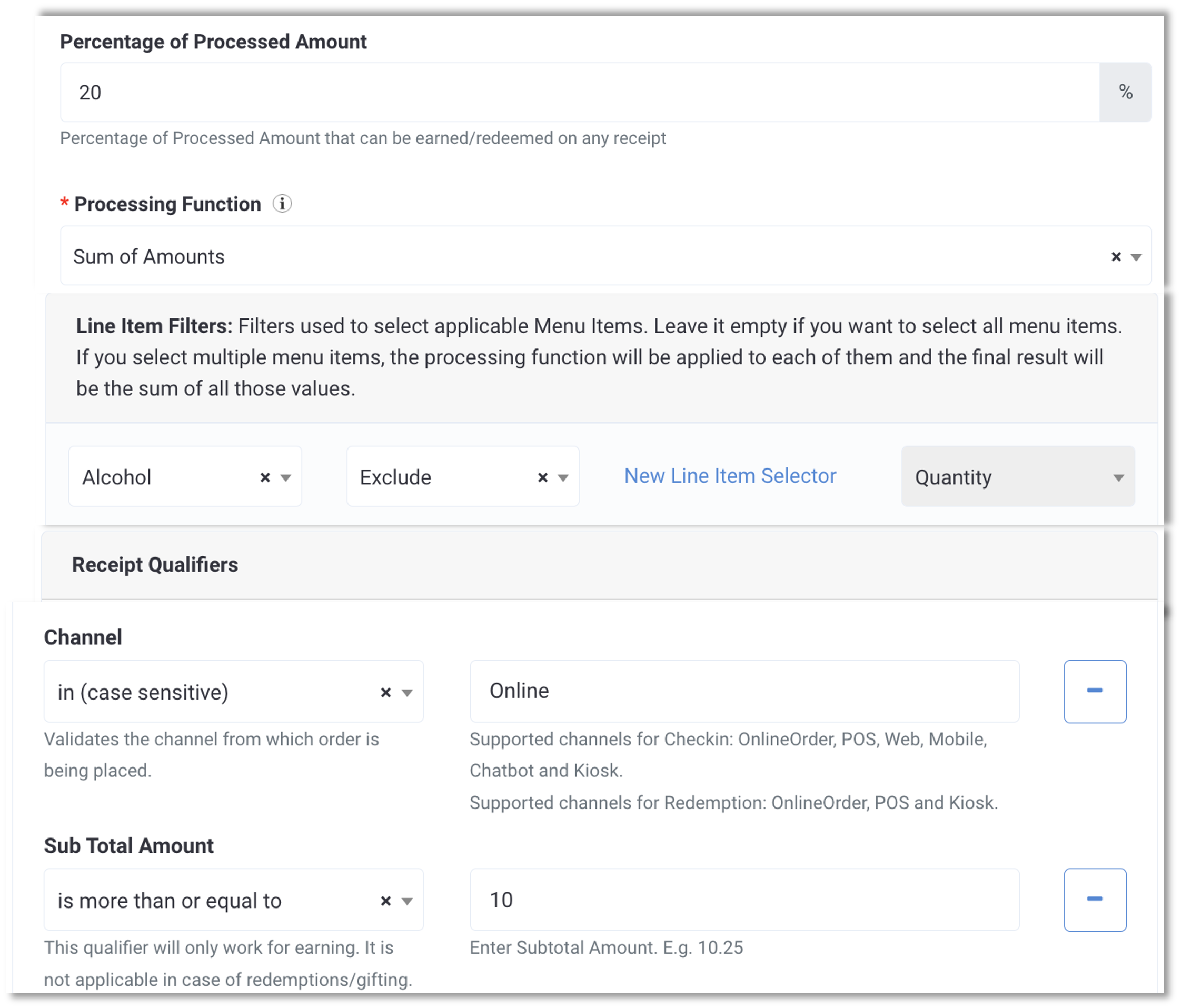Click the percent sign addon box

[x=1125, y=92]
